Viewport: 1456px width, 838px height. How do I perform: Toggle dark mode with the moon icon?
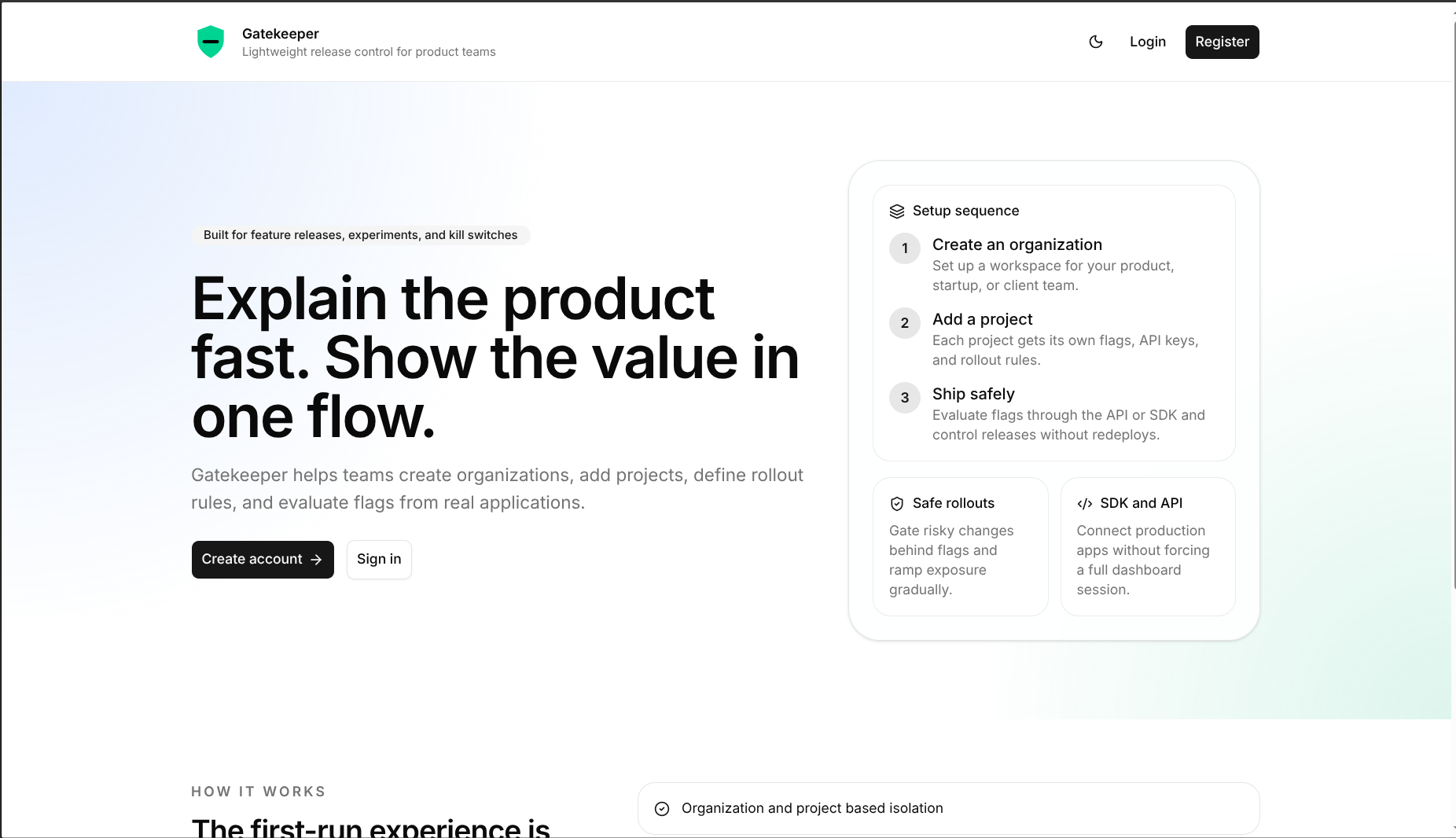click(x=1096, y=42)
